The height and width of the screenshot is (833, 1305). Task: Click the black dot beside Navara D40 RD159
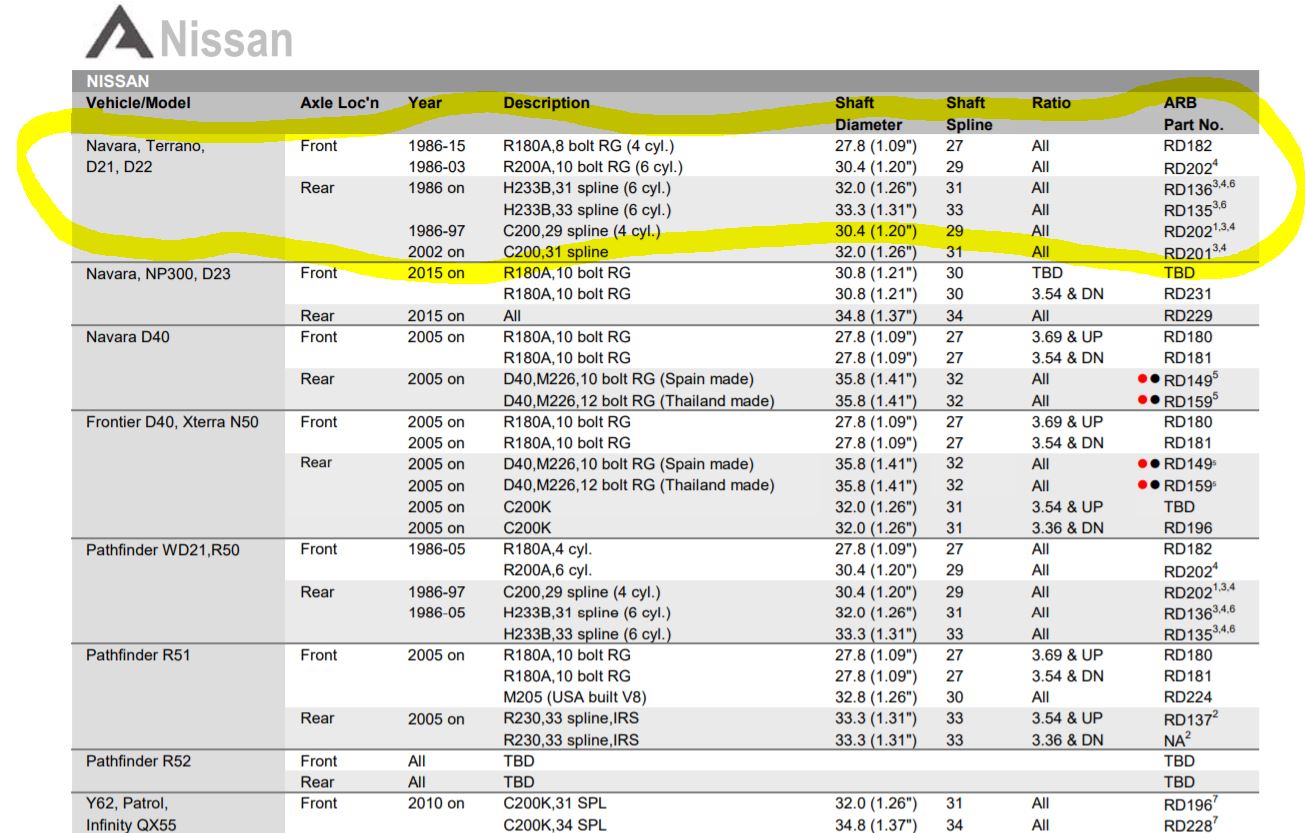pyautogui.click(x=1154, y=401)
